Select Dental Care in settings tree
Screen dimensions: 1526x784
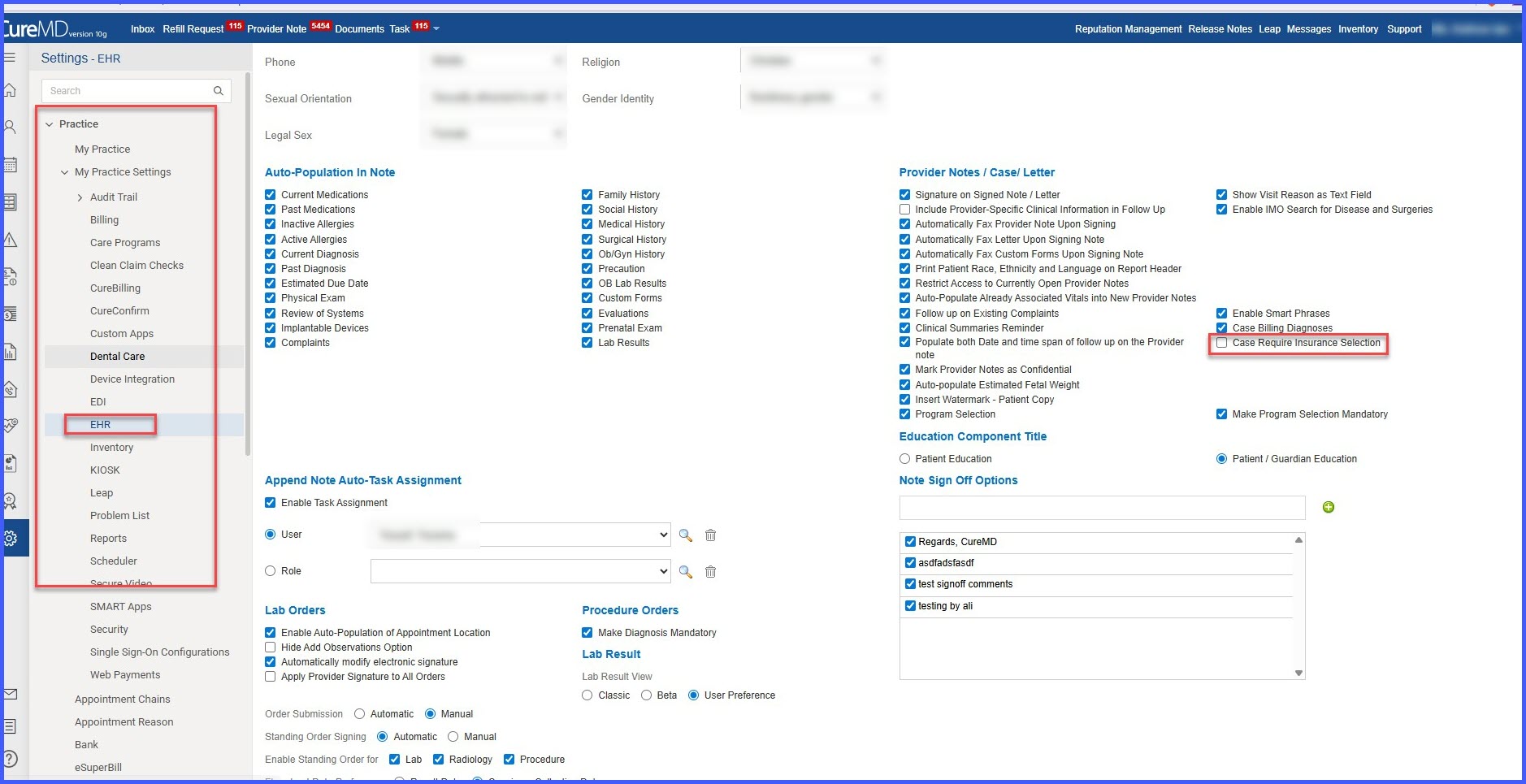[x=117, y=357]
